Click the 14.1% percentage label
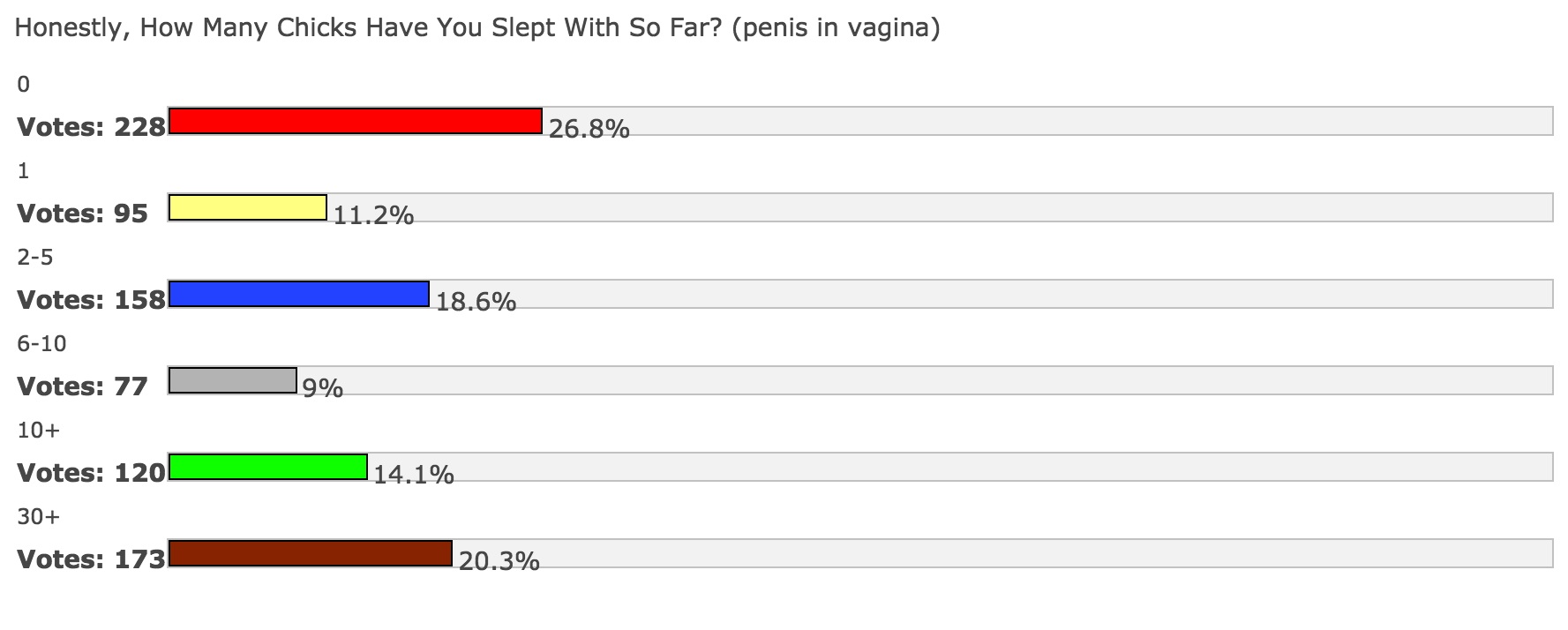The height and width of the screenshot is (630, 1568). (x=414, y=475)
